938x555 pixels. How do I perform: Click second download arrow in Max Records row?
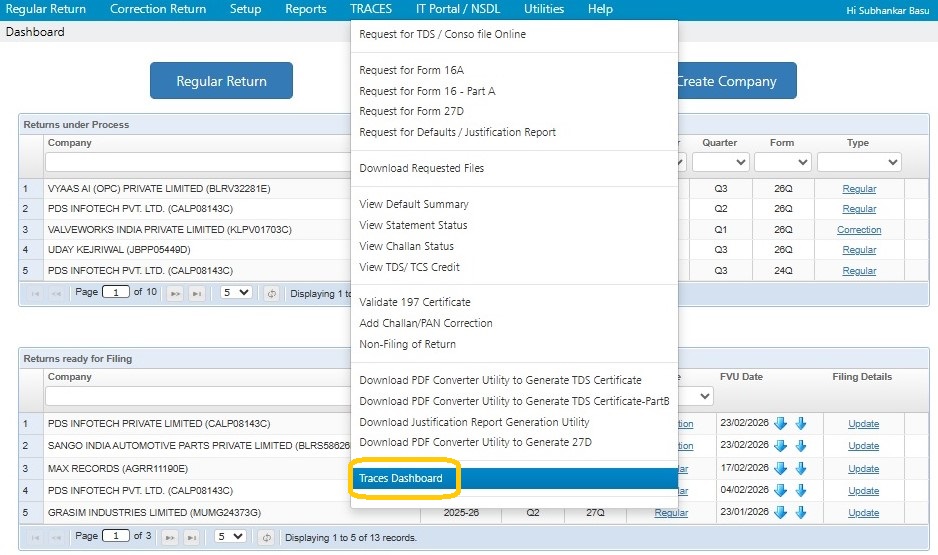800,468
